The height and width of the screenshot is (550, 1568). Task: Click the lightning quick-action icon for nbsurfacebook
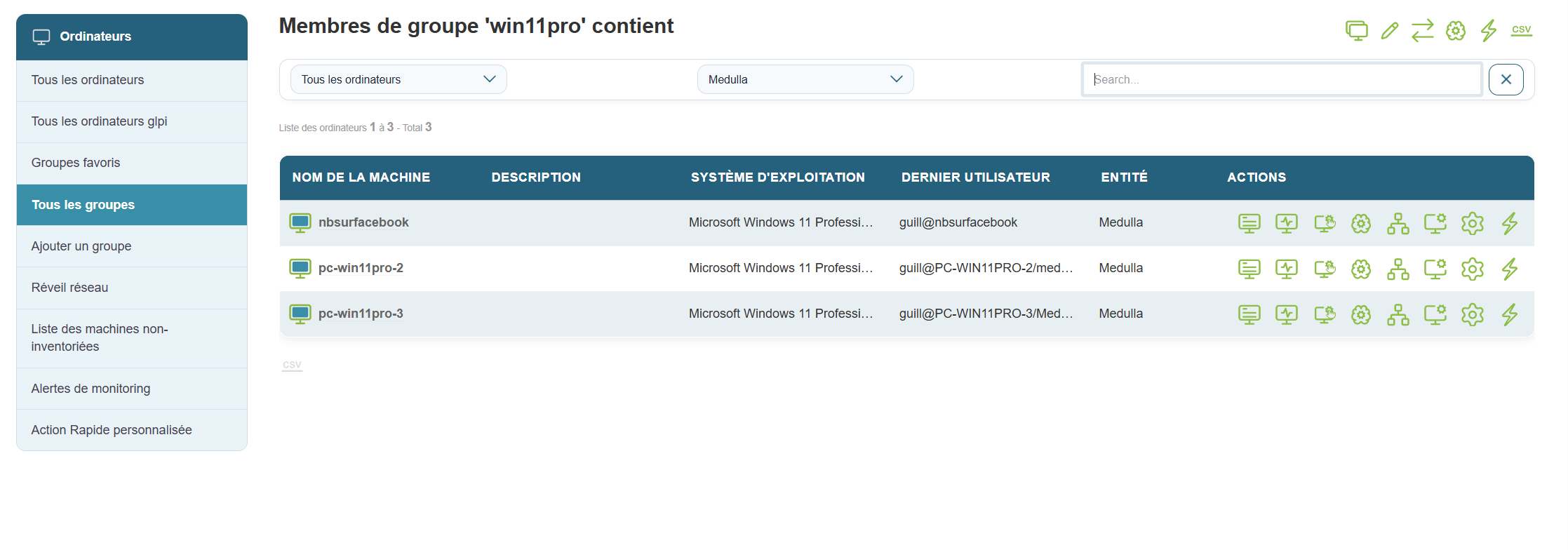1509,224
